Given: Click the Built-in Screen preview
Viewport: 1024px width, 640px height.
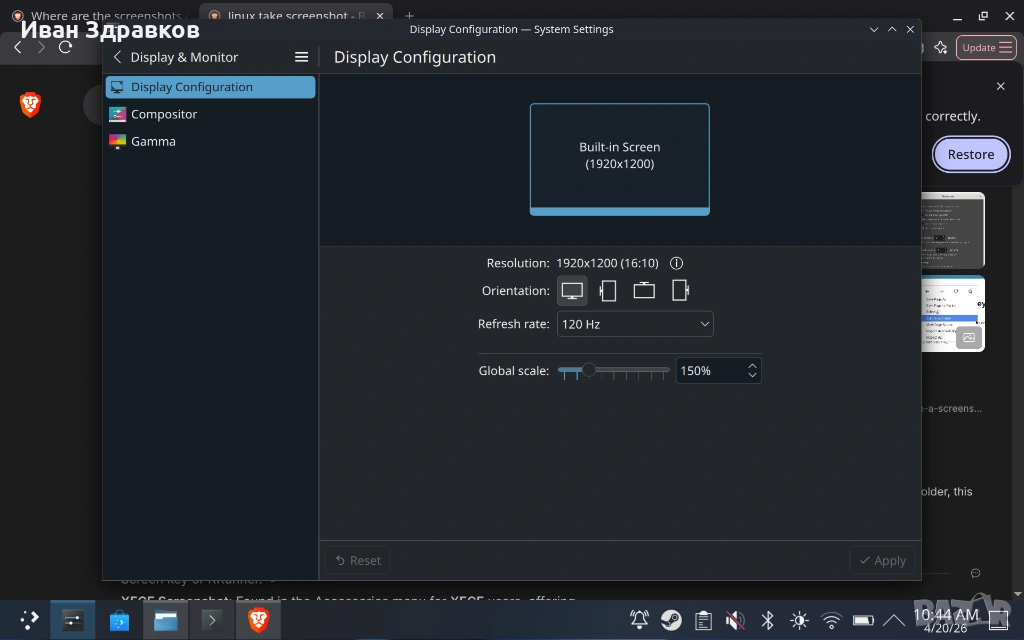Looking at the screenshot, I should click(x=619, y=159).
